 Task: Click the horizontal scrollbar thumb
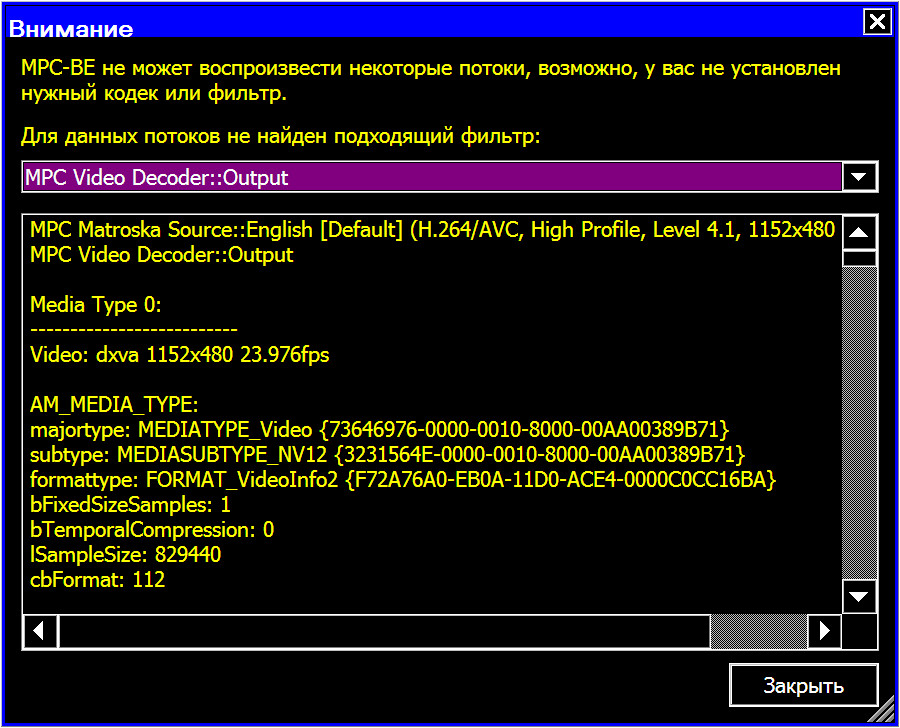click(x=384, y=631)
